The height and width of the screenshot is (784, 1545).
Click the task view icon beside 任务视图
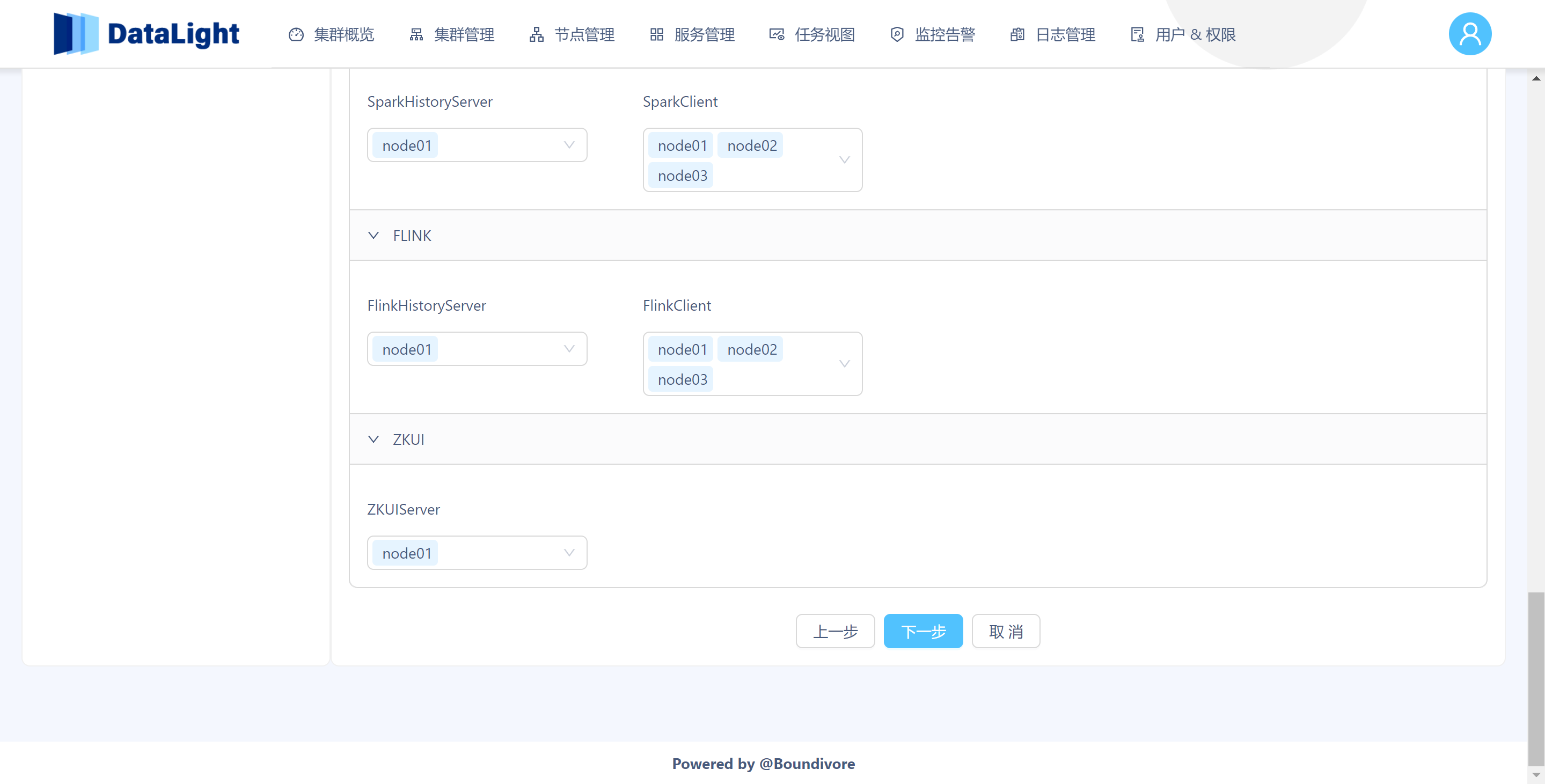777,35
